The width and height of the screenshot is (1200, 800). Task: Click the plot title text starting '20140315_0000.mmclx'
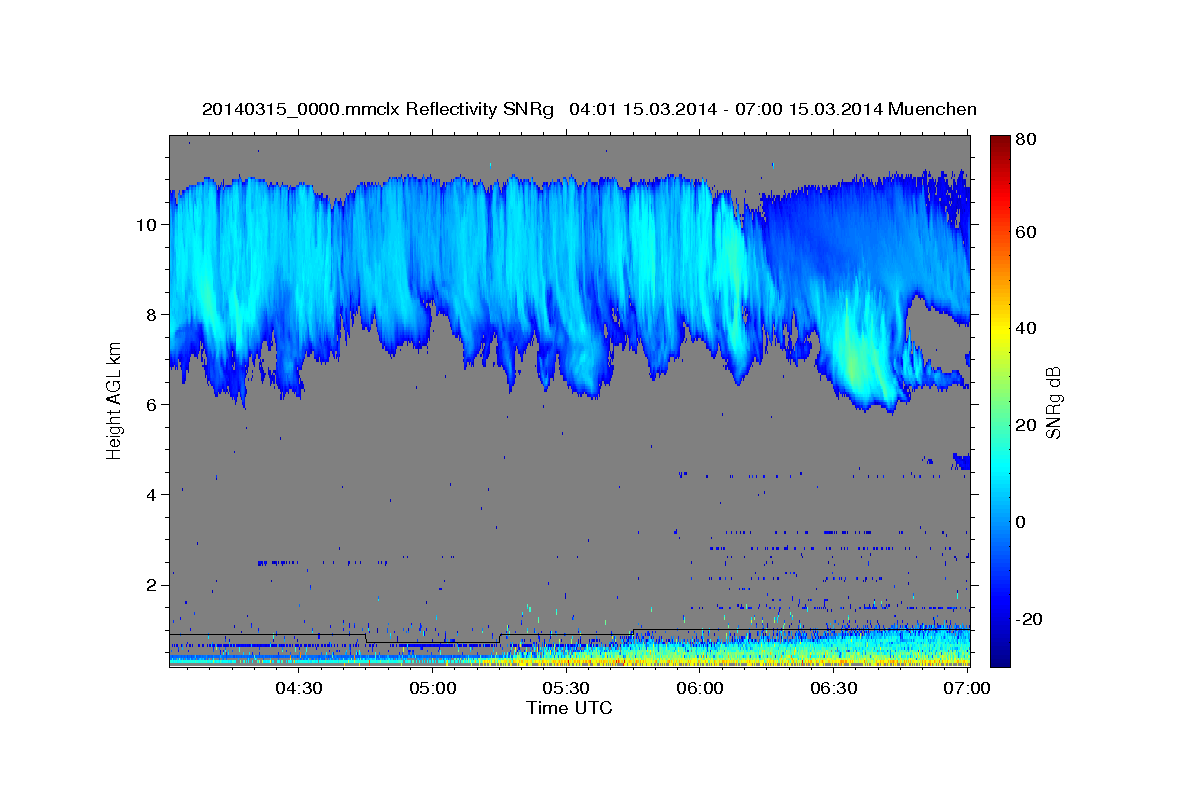[x=589, y=109]
